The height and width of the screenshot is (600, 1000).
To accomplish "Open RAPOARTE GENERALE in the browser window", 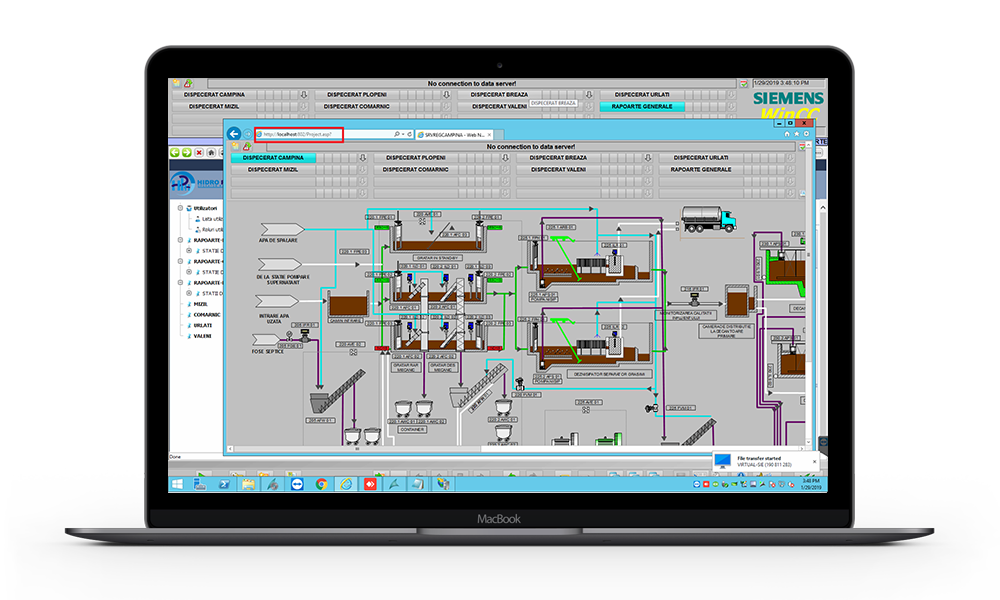I will point(701,170).
